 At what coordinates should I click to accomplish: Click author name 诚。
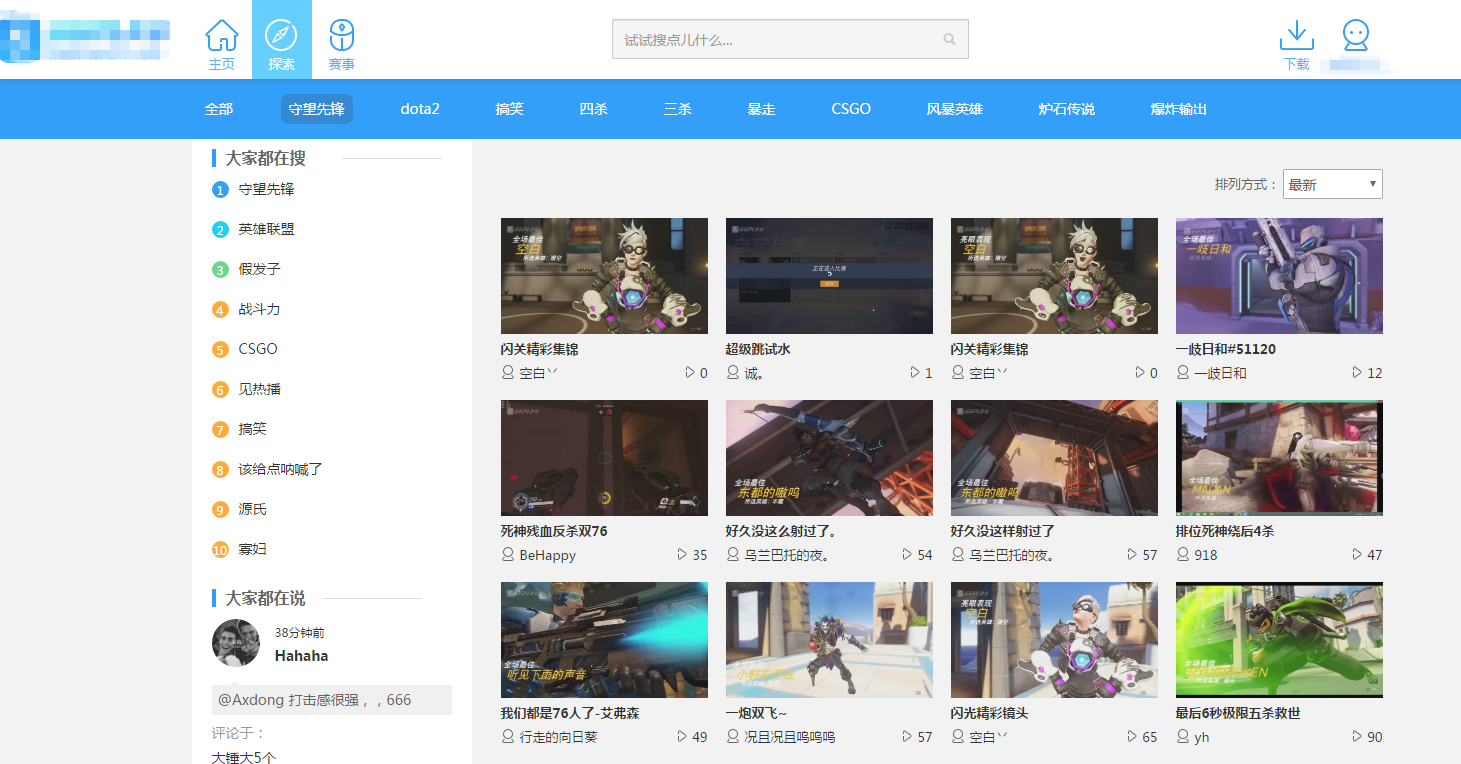coord(755,373)
